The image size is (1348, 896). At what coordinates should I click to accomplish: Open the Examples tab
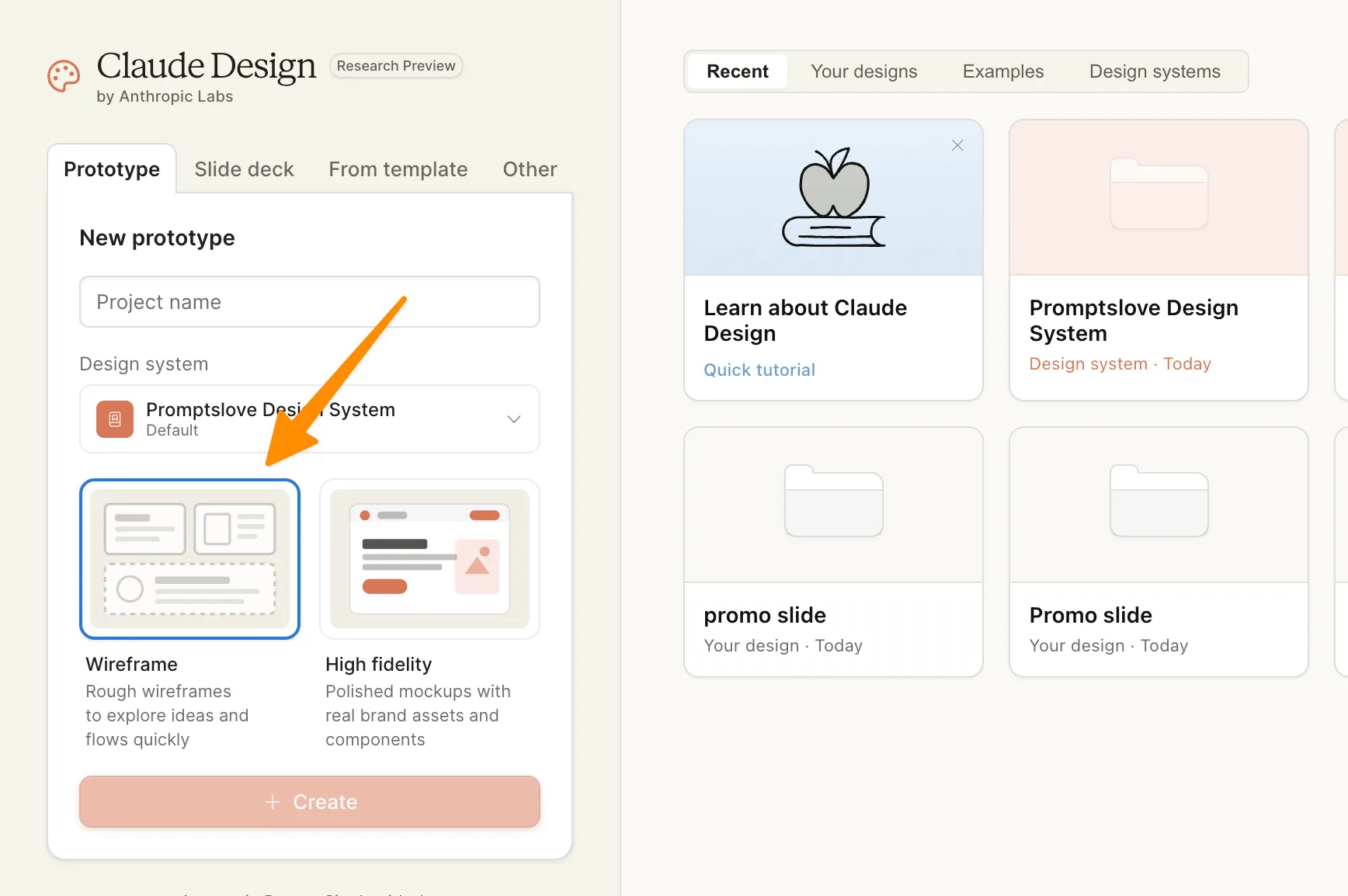1002,71
